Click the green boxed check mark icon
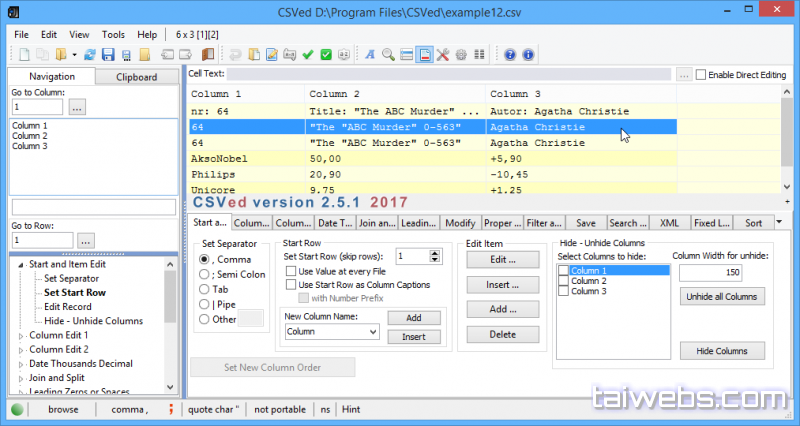This screenshot has height=426, width=800. coord(326,55)
